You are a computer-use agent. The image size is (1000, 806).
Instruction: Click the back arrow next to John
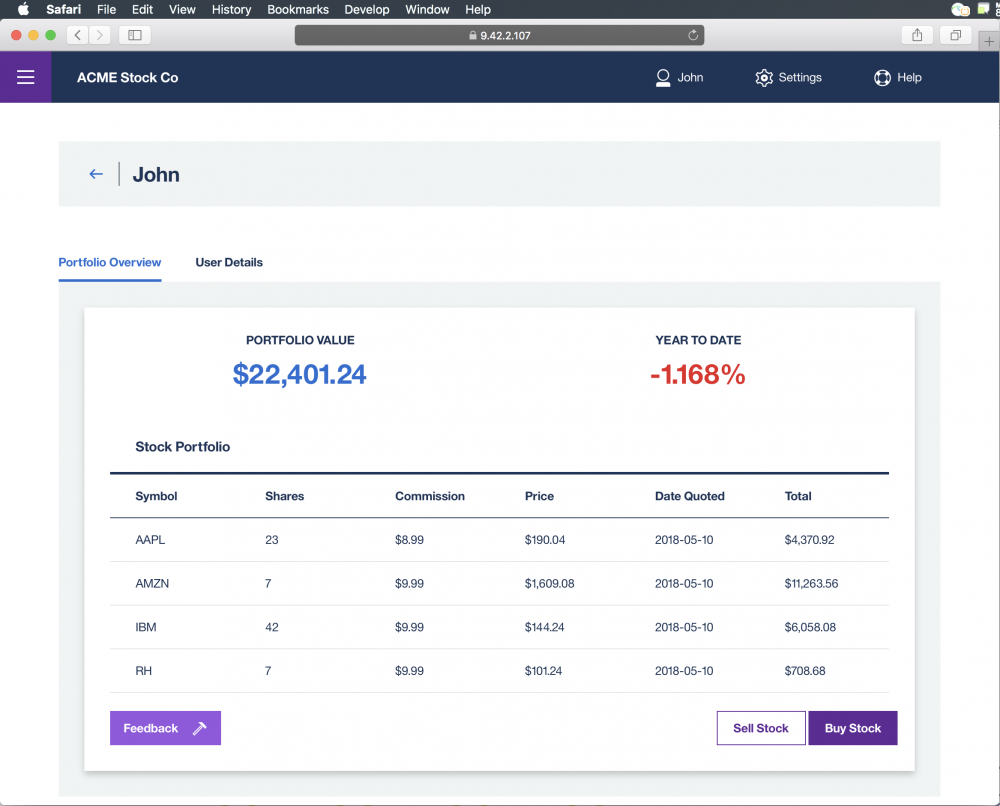(x=95, y=173)
